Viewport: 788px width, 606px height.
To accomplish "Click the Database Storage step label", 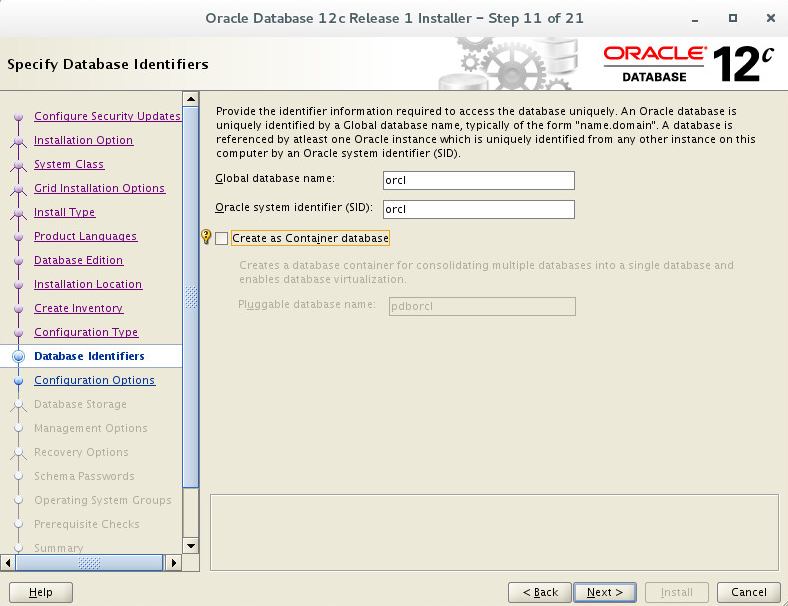I will pyautogui.click(x=80, y=405).
